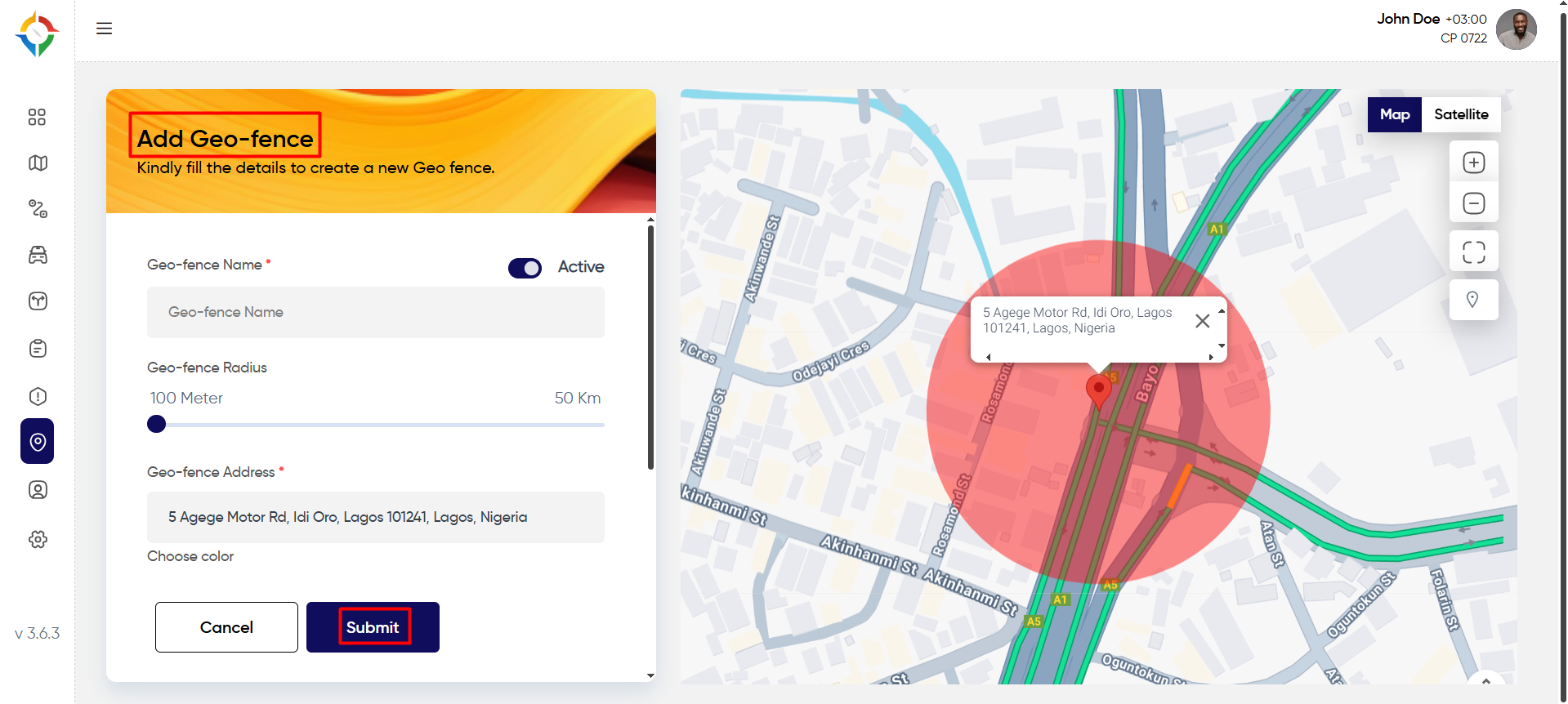
Task: Click the Cancel button
Action: pyautogui.click(x=226, y=627)
